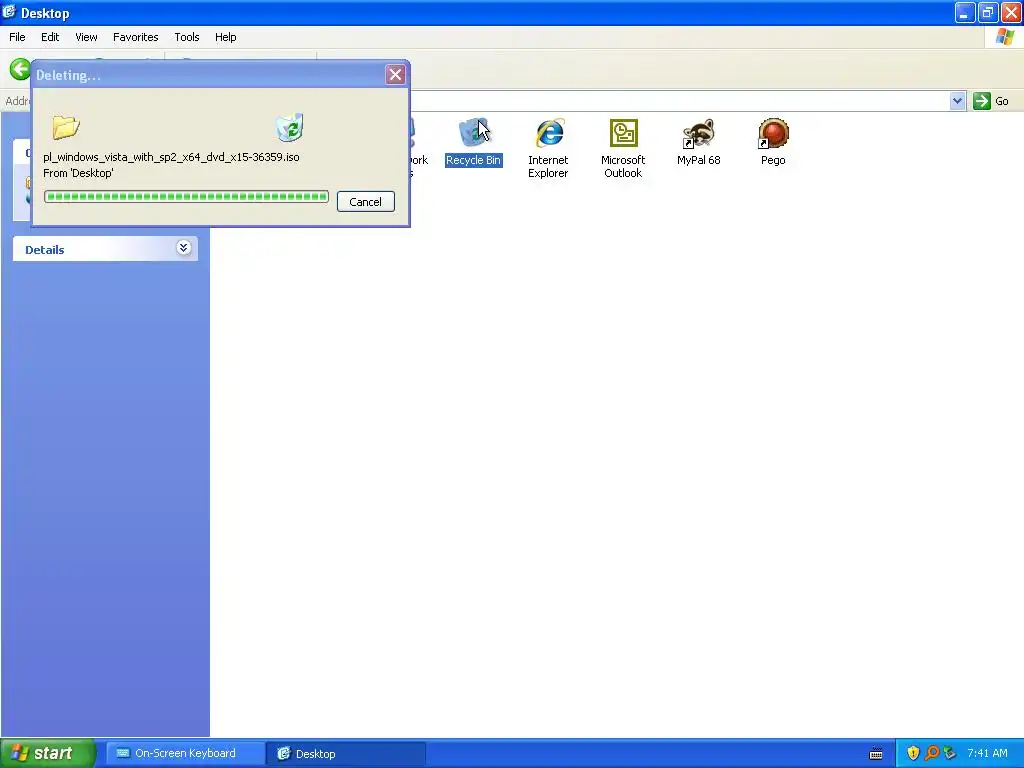Click the address bar input field
Screen dimensions: 1024x768
tap(679, 101)
